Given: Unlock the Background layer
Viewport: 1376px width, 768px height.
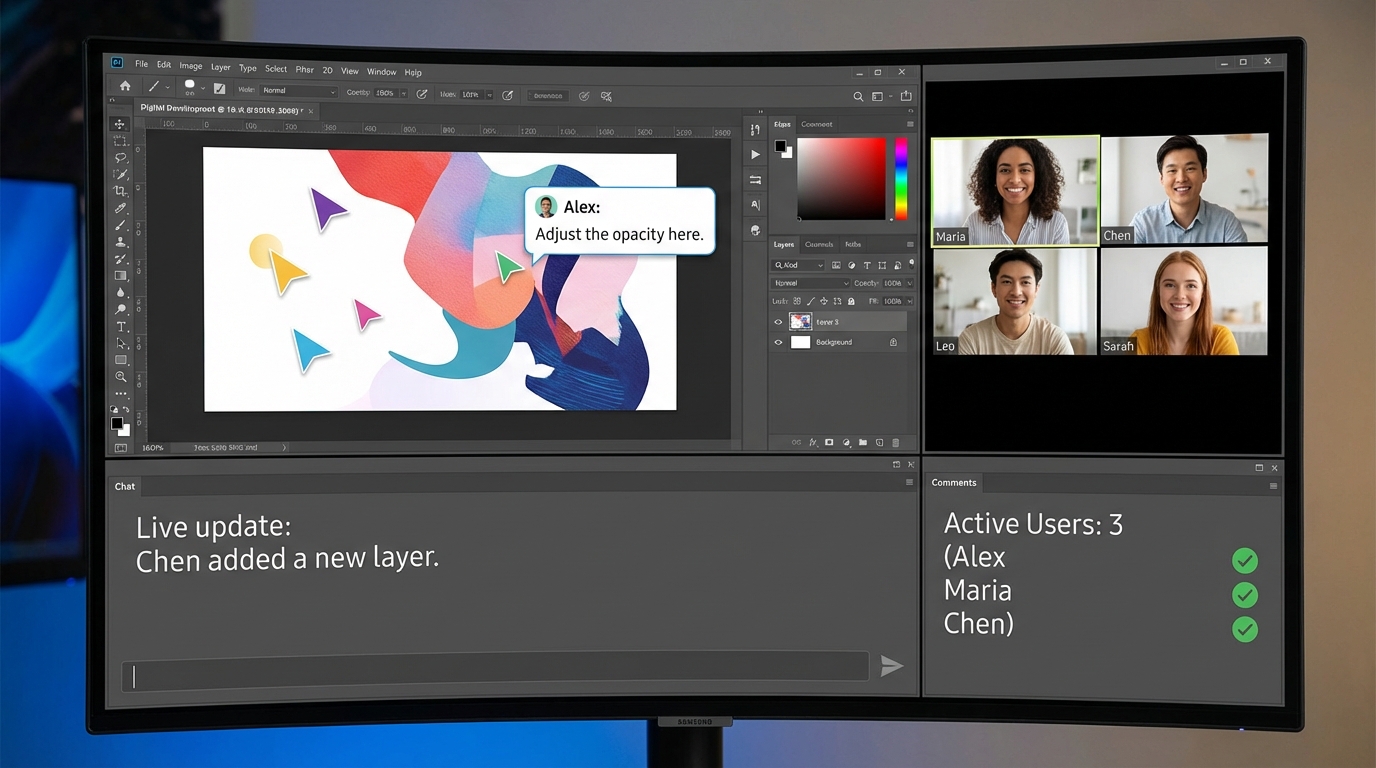Looking at the screenshot, I should pyautogui.click(x=894, y=342).
